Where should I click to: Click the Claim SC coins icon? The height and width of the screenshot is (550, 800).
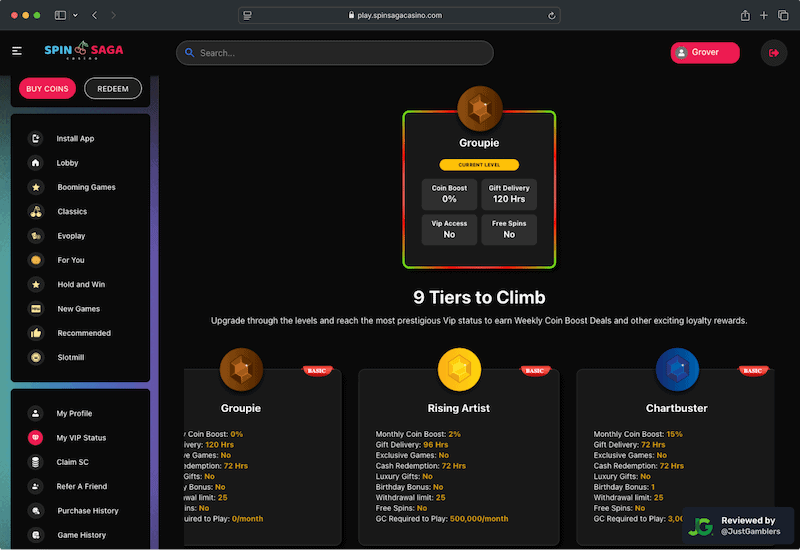click(36, 462)
